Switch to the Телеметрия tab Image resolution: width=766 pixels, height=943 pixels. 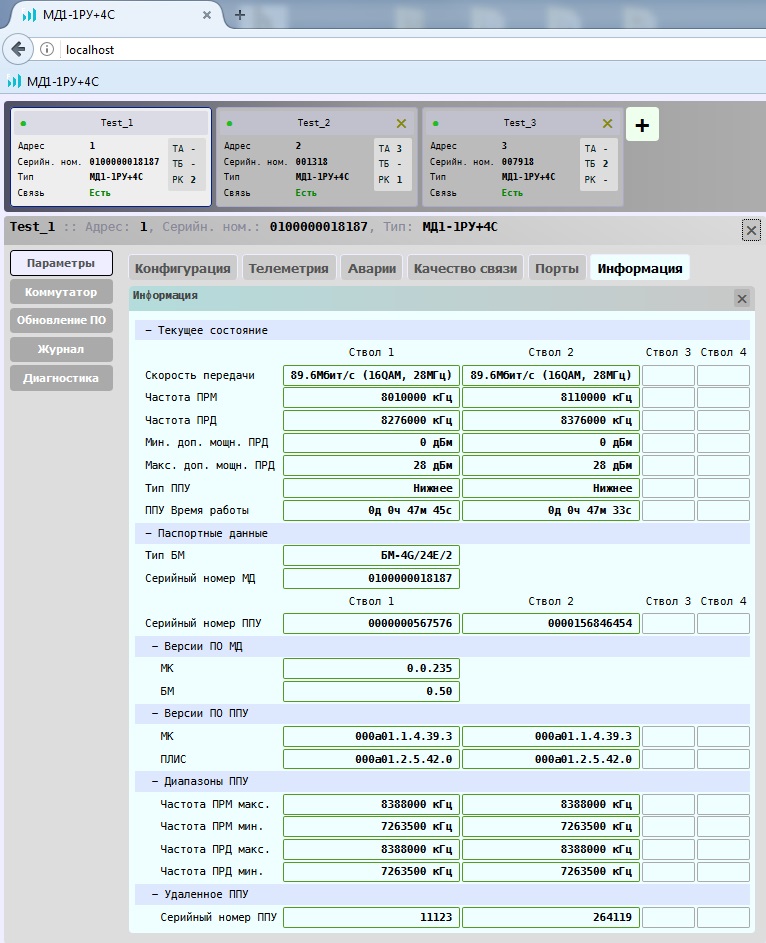[289, 268]
